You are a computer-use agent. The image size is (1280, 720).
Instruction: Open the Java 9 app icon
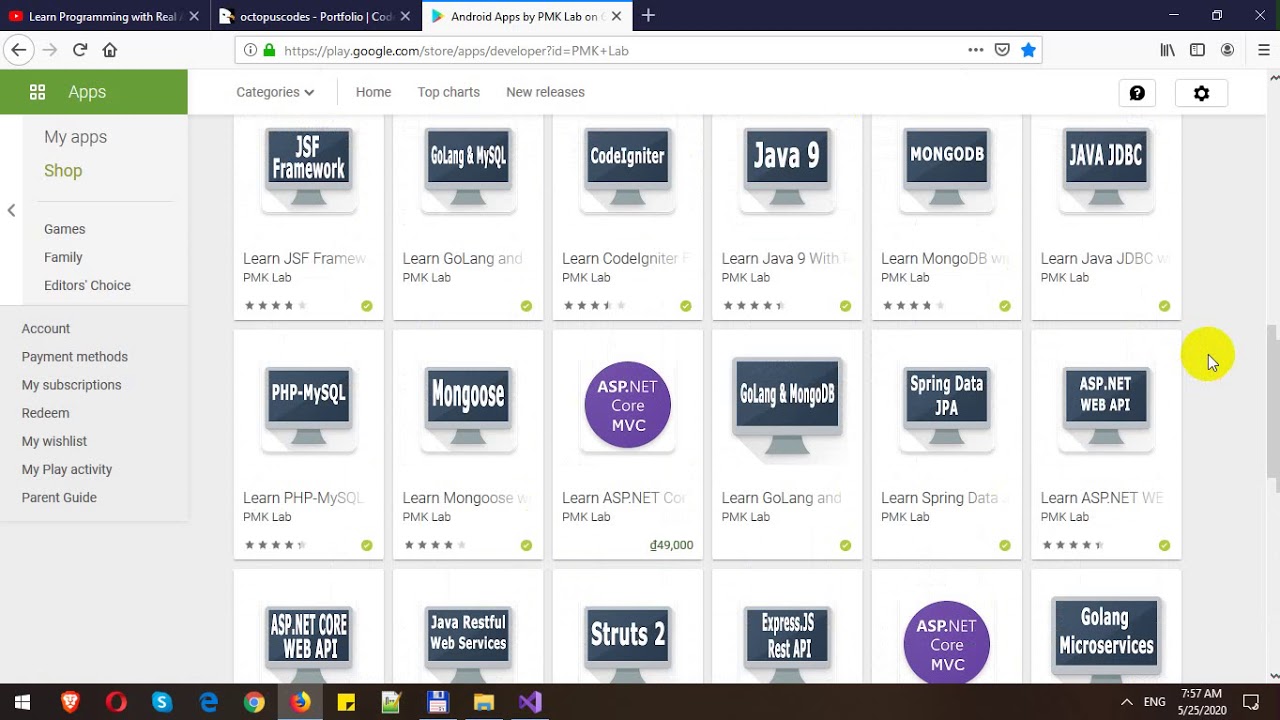[787, 170]
